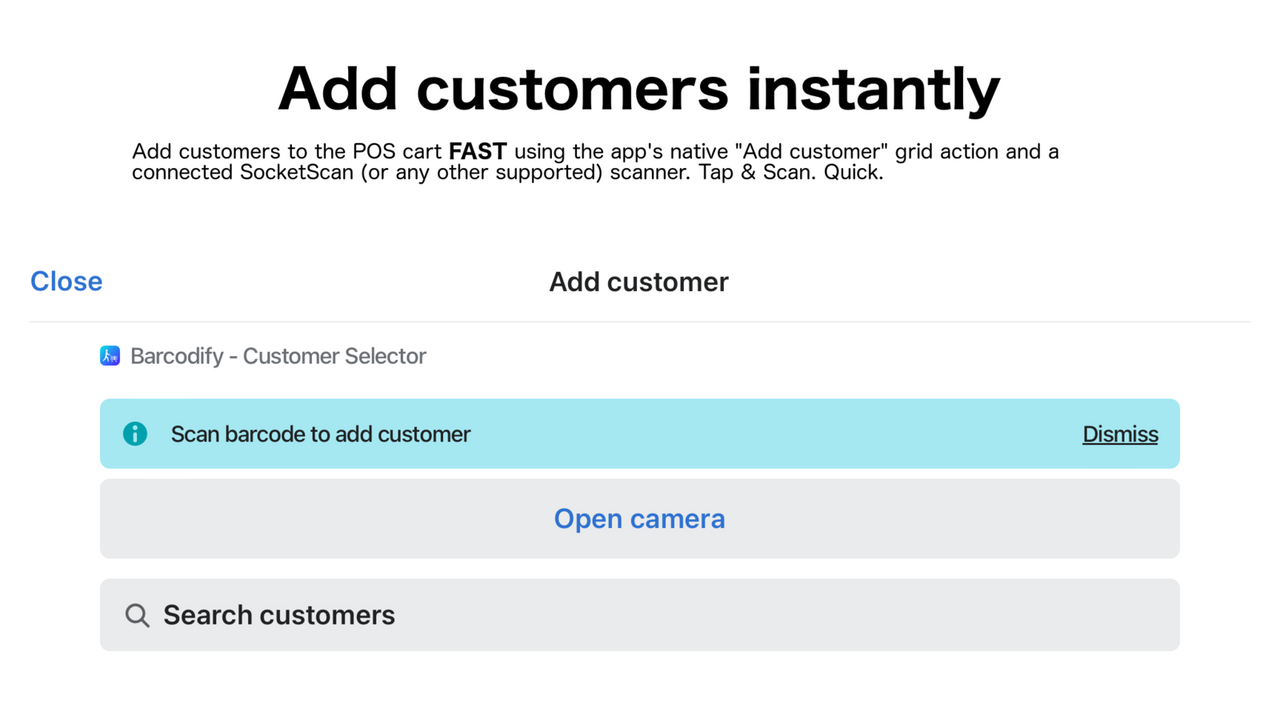Screen dimensions: 1280x720
Task: Open camera for barcode scanning
Action: [639, 518]
